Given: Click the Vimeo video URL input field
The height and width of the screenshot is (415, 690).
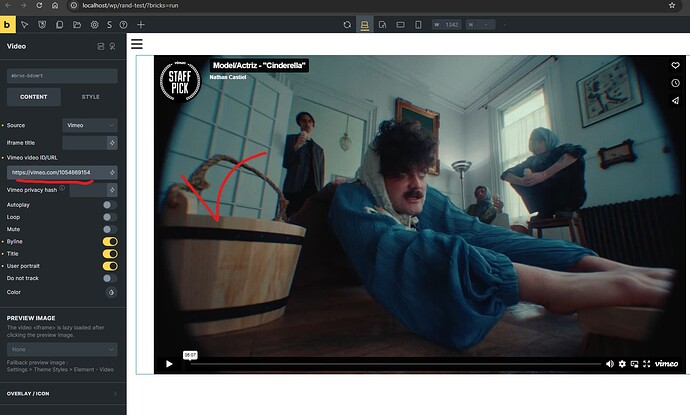Looking at the screenshot, I should [57, 173].
